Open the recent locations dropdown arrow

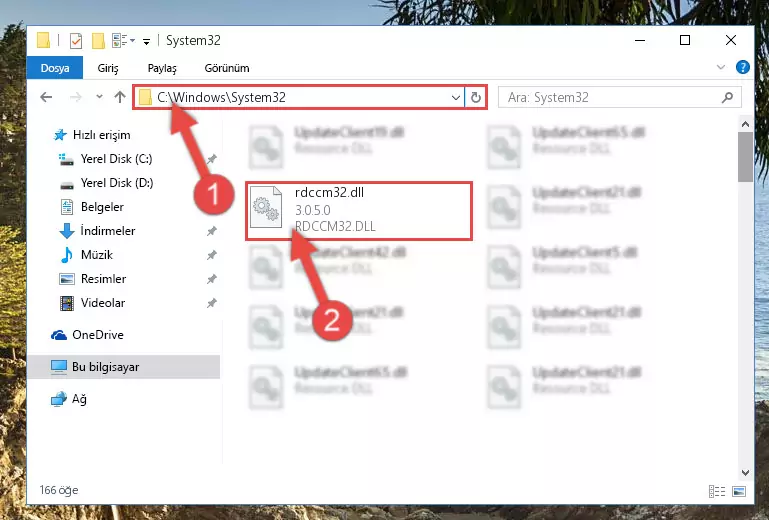coord(100,97)
